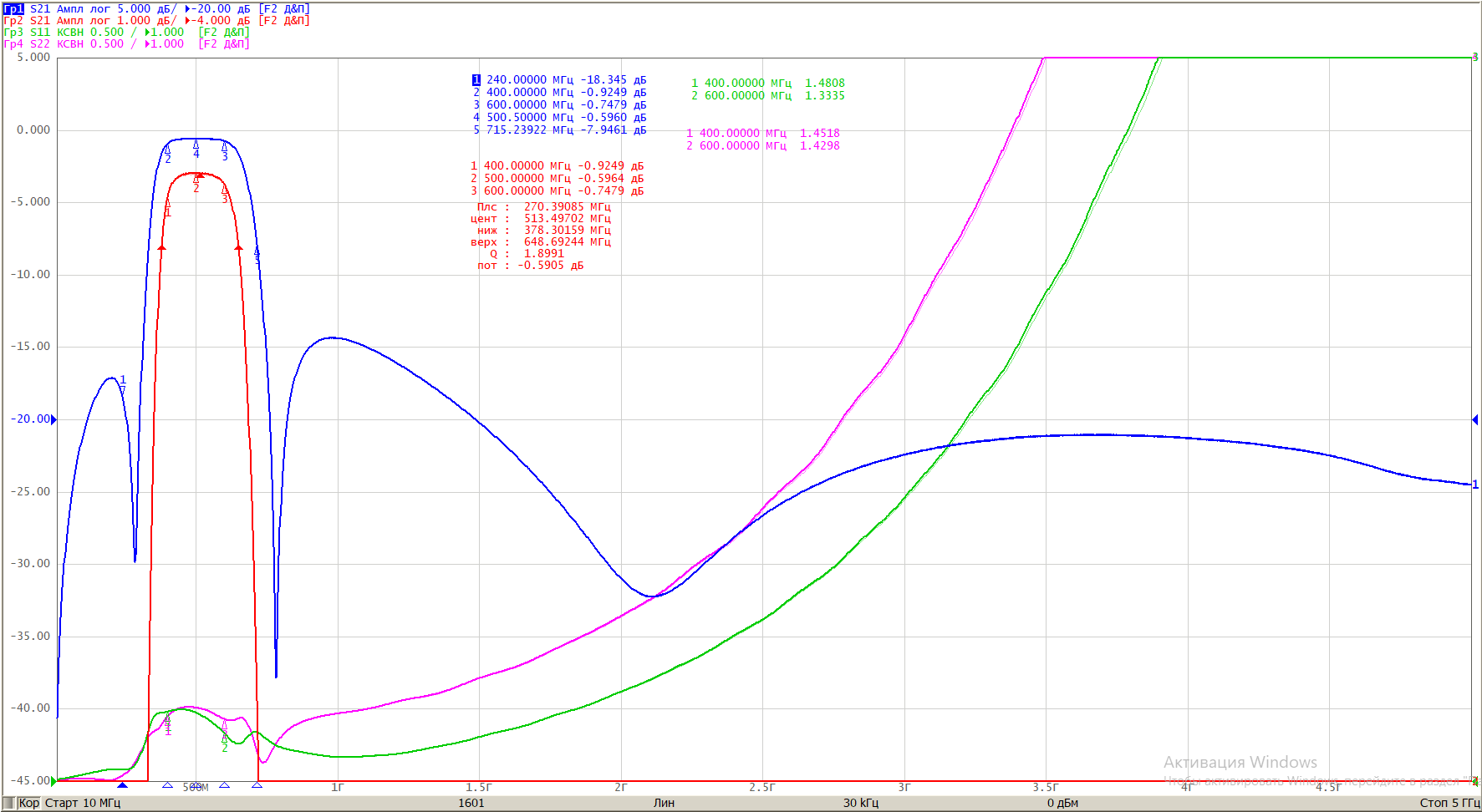Select blue marker 1 near 240 MHz

point(123,383)
